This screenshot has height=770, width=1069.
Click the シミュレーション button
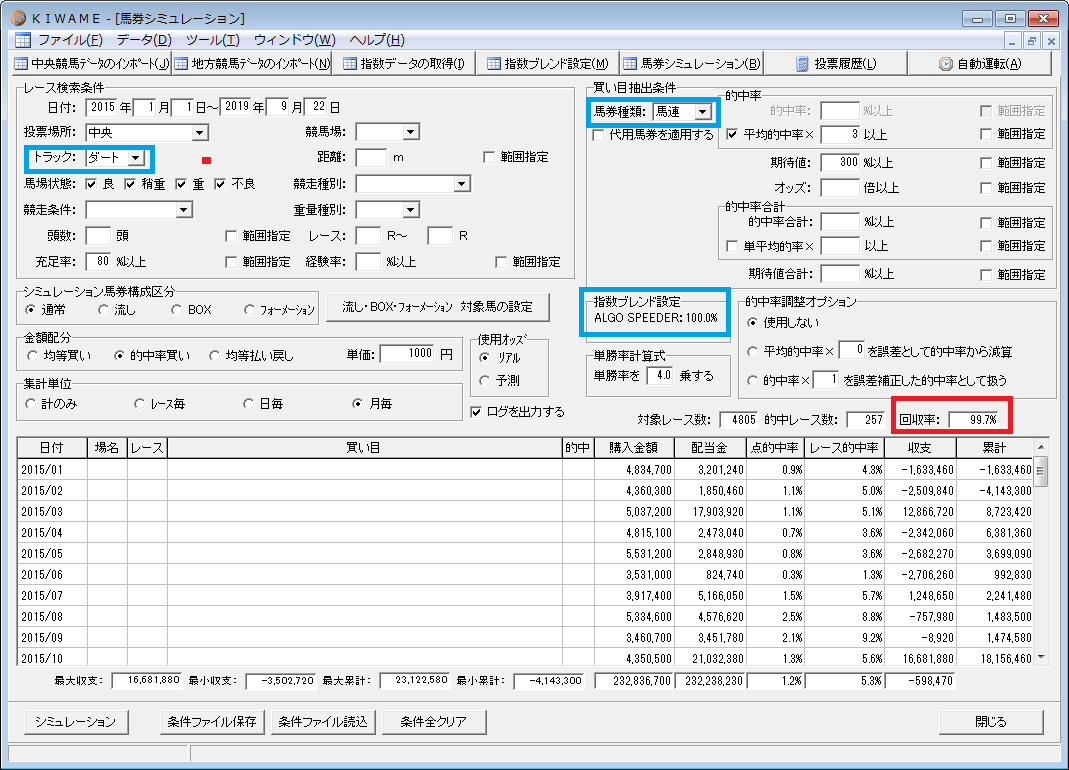point(76,722)
